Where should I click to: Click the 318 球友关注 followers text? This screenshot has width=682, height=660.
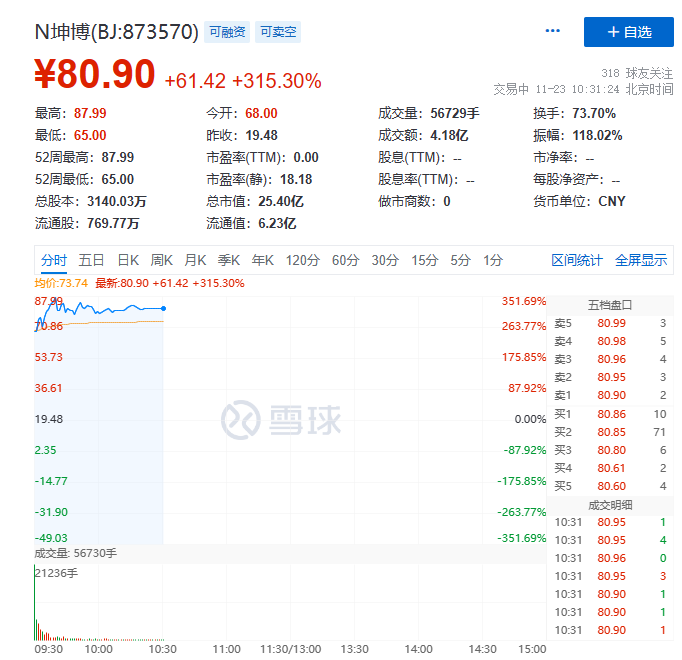click(637, 73)
